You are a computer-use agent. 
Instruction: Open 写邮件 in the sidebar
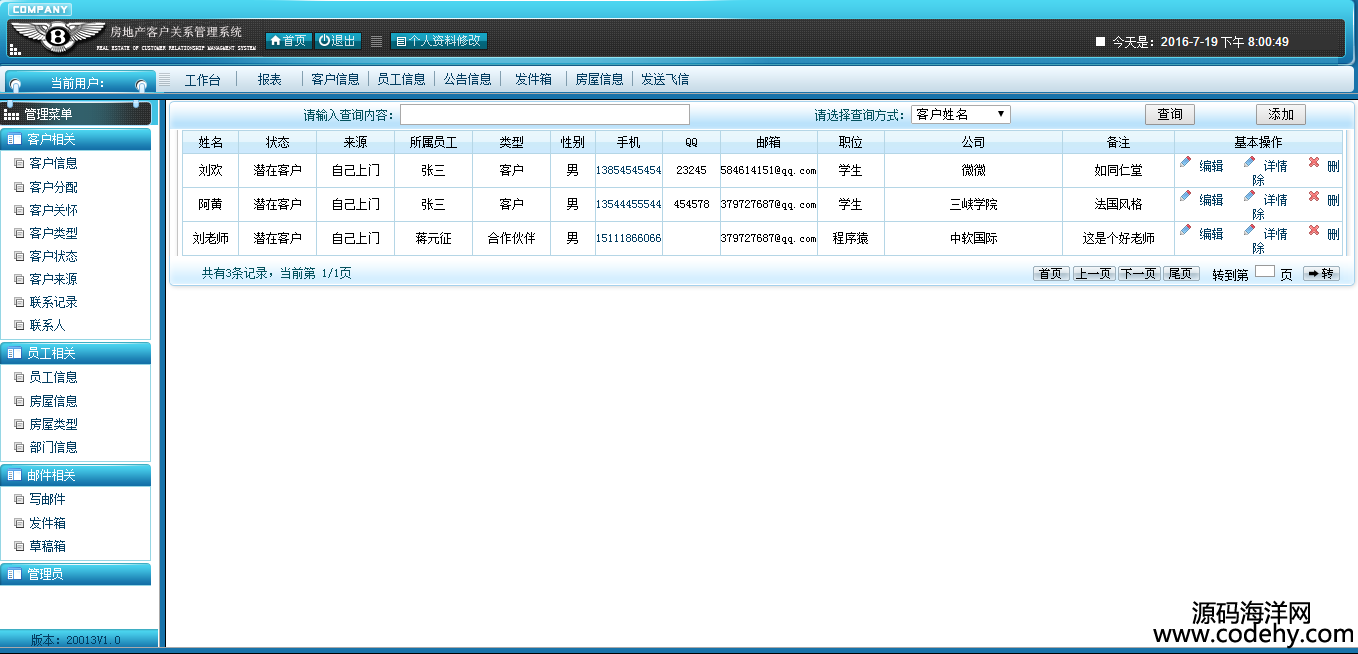click(47, 500)
